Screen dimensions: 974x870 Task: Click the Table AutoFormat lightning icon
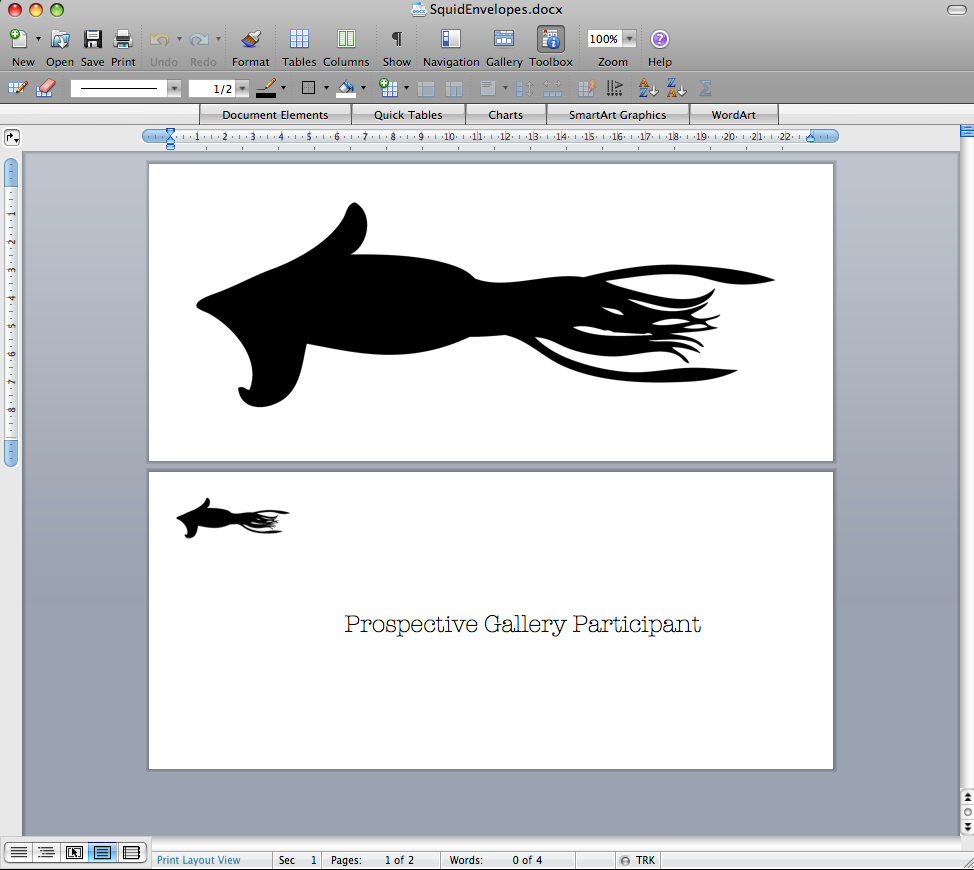586,89
